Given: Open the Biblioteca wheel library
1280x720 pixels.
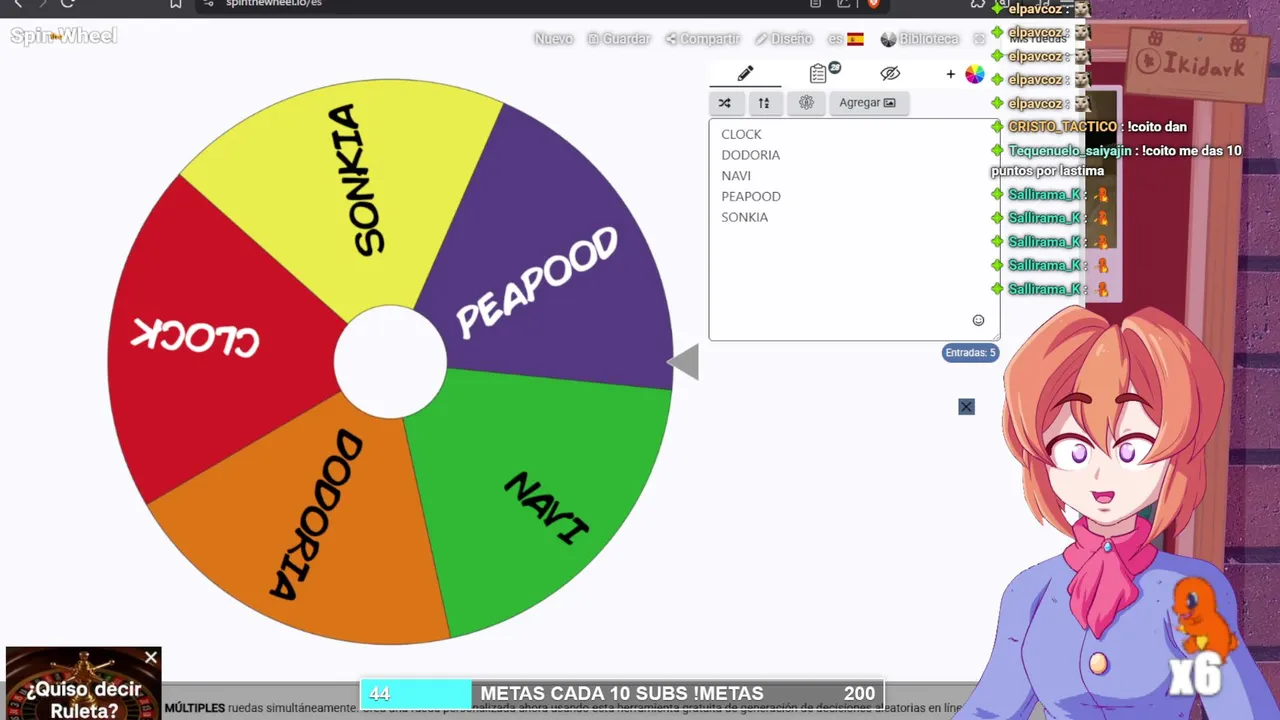Looking at the screenshot, I should [919, 39].
